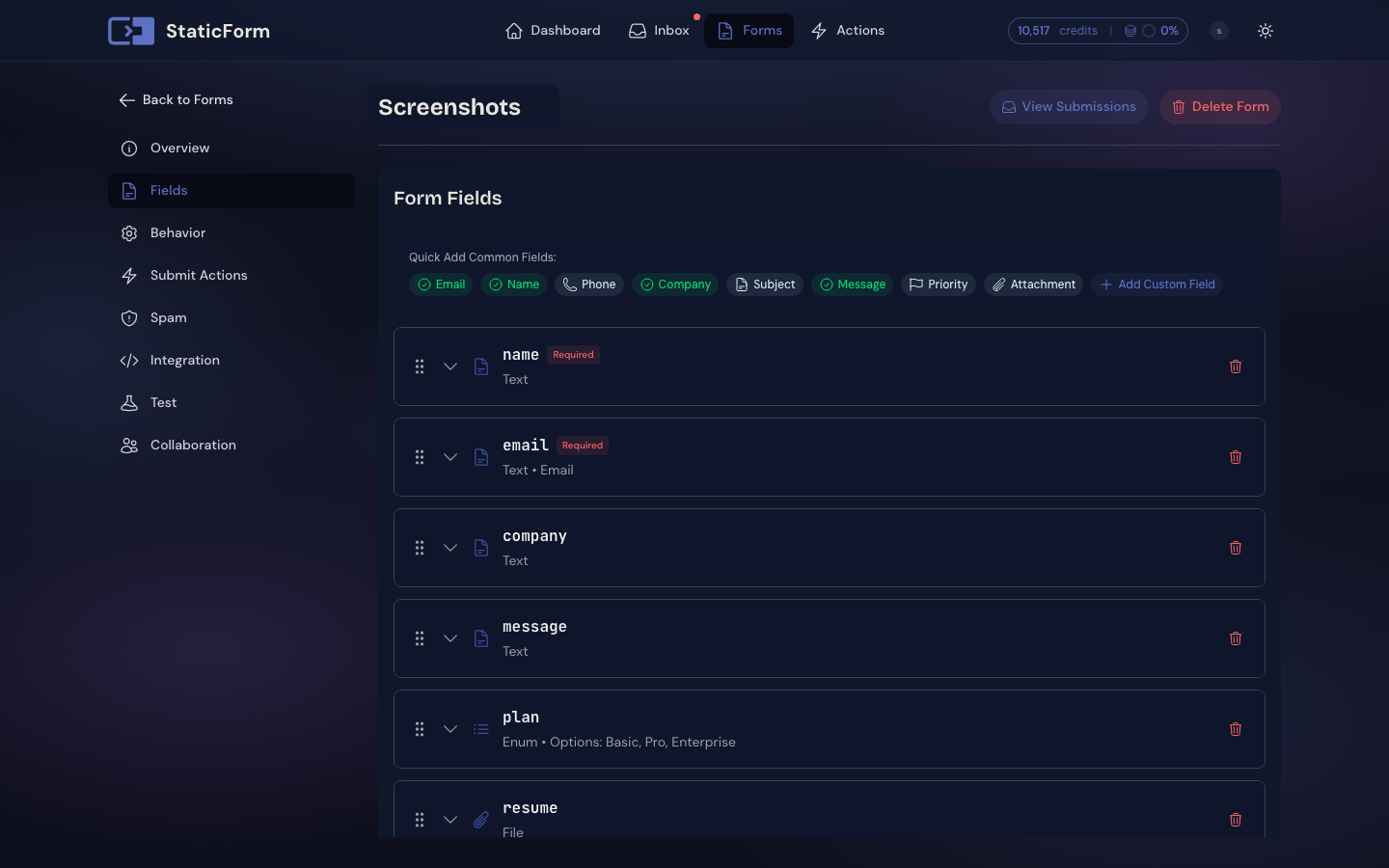1389x868 pixels.
Task: Toggle the light/dark theme sun icon
Action: point(1266,31)
